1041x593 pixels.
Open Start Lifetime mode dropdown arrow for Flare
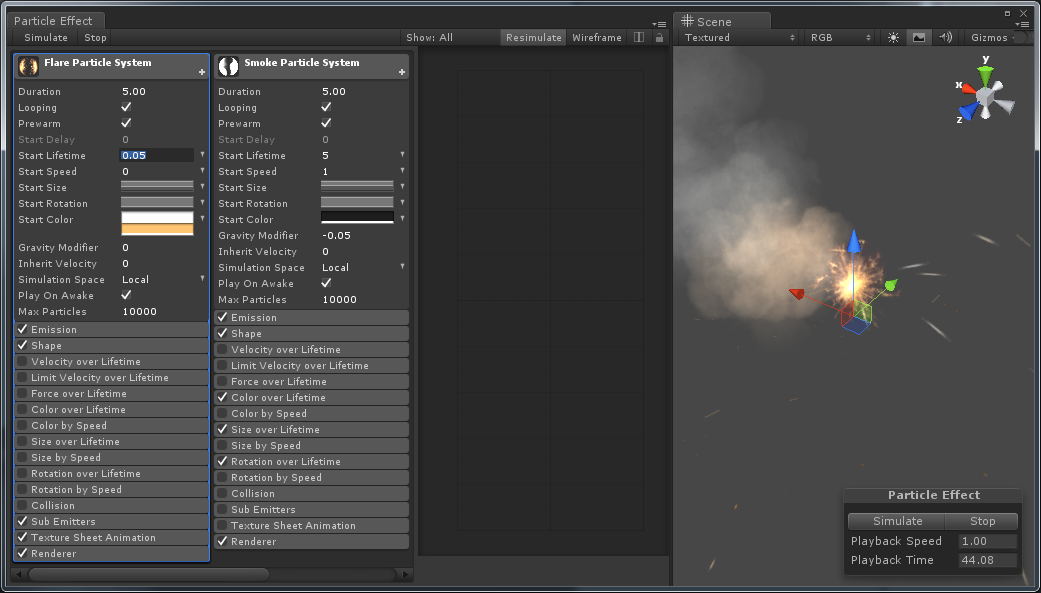pos(202,155)
